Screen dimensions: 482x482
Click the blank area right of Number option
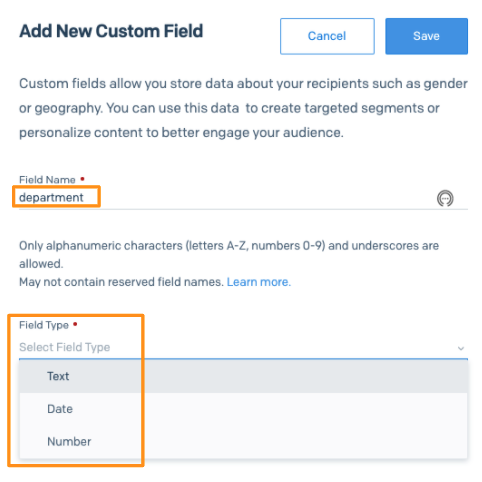tap(280, 441)
